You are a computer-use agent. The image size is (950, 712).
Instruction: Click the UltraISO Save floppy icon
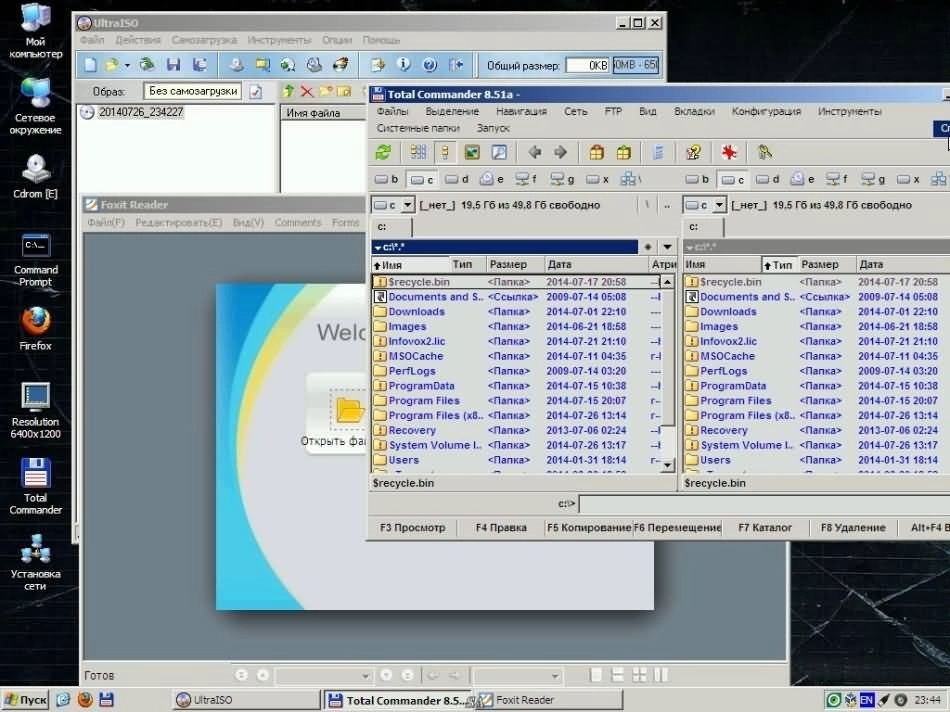point(174,65)
